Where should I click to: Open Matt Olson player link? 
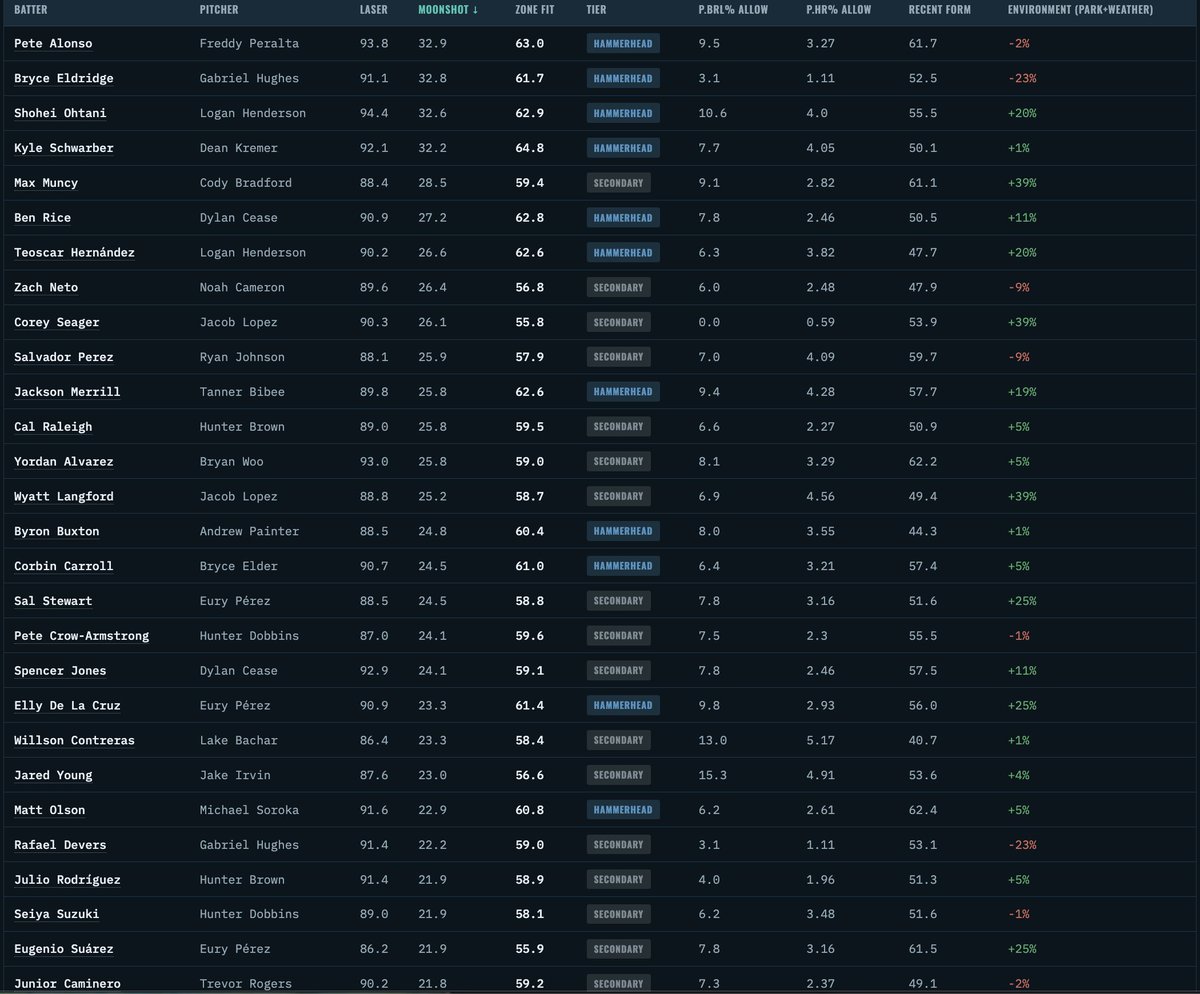(50, 810)
